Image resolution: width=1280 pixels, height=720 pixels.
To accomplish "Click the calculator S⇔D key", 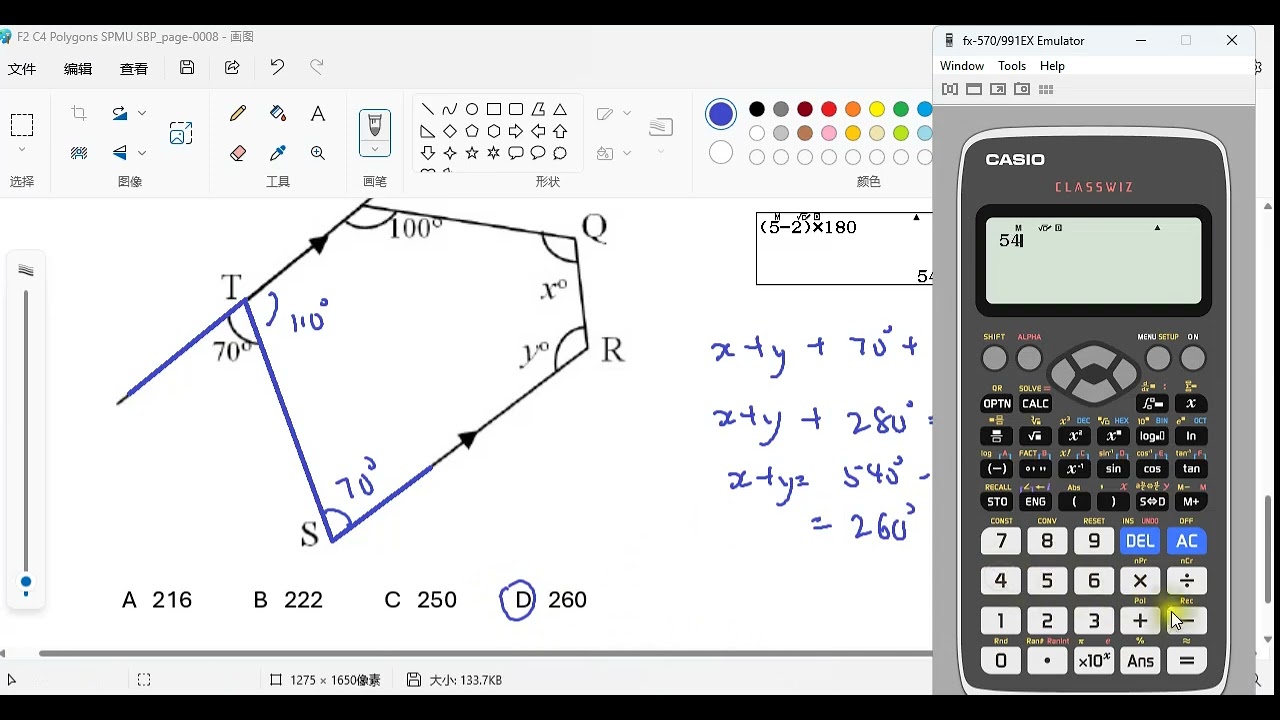I will pos(1152,502).
